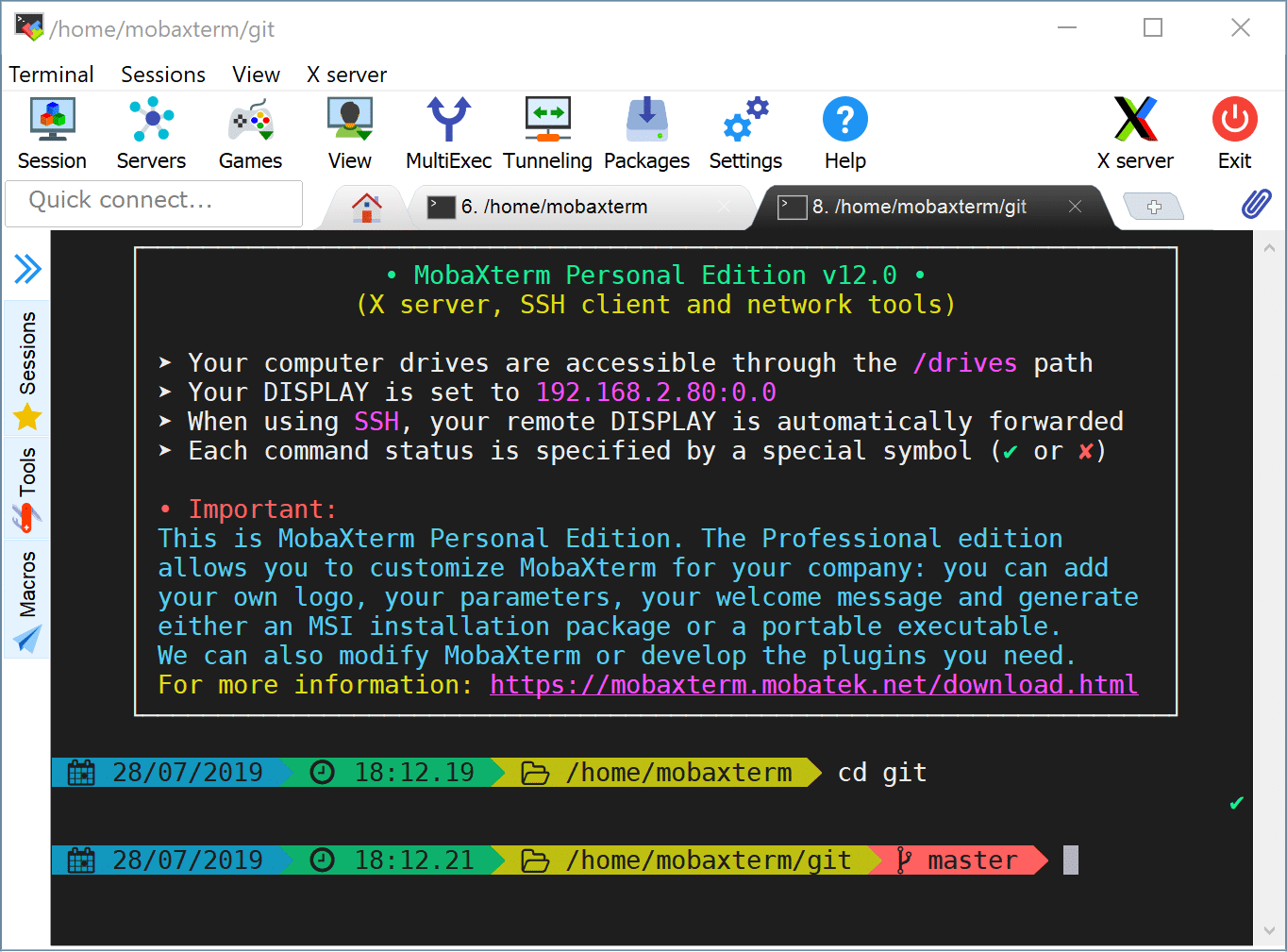Click the master branch prompt segment
This screenshot has height=952, width=1287.
(959, 860)
